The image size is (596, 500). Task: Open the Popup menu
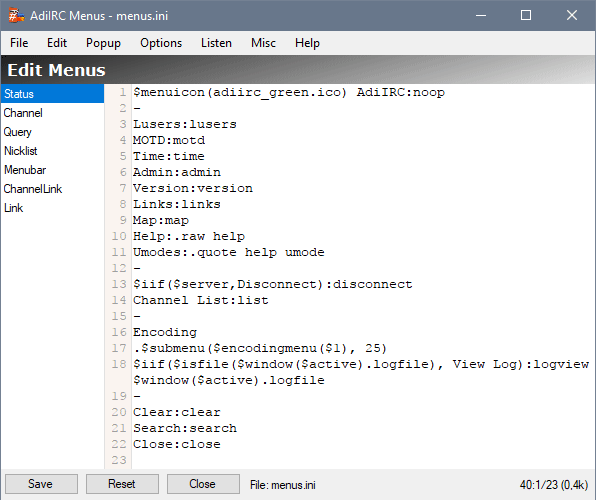[103, 43]
